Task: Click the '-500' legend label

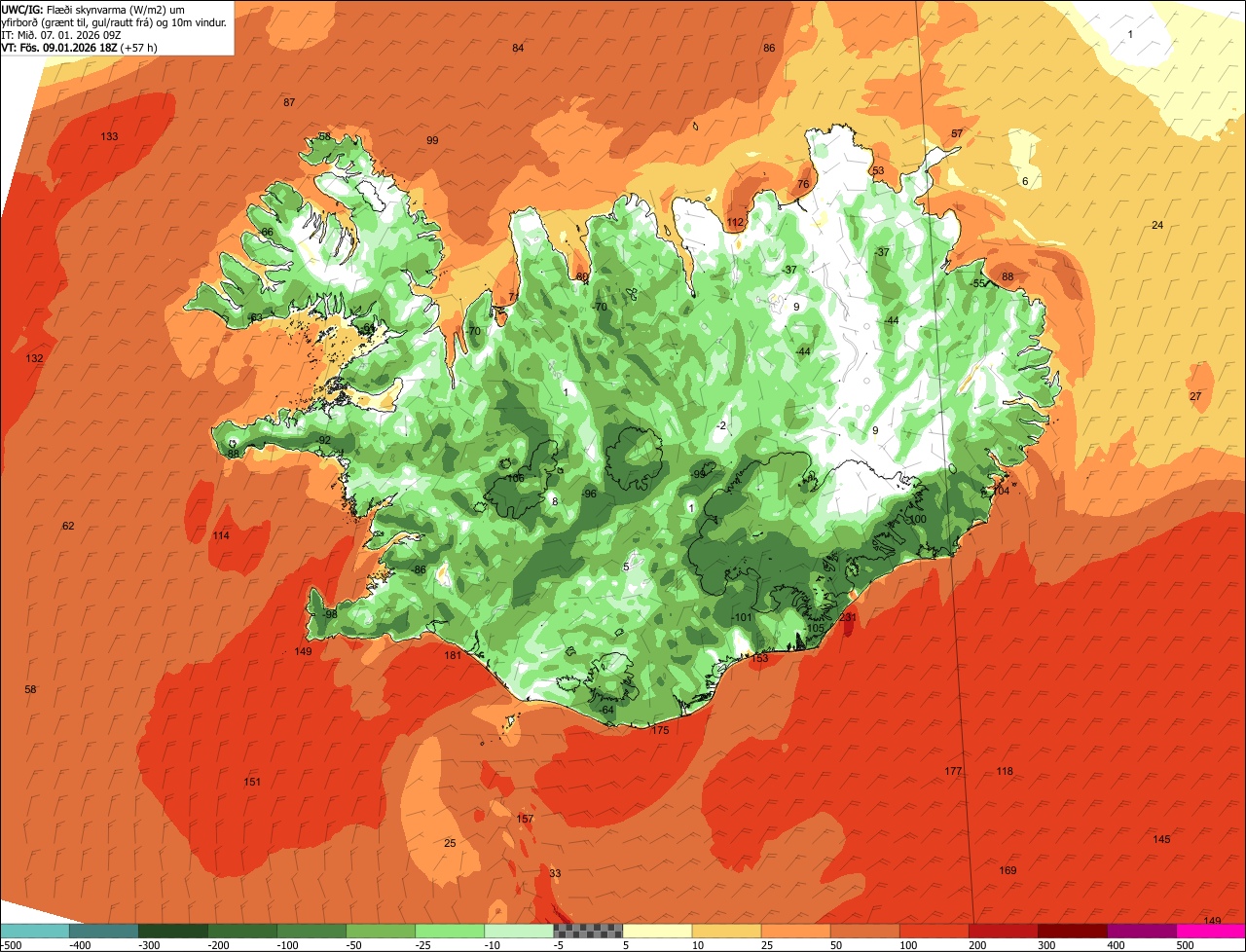Action: point(12,945)
